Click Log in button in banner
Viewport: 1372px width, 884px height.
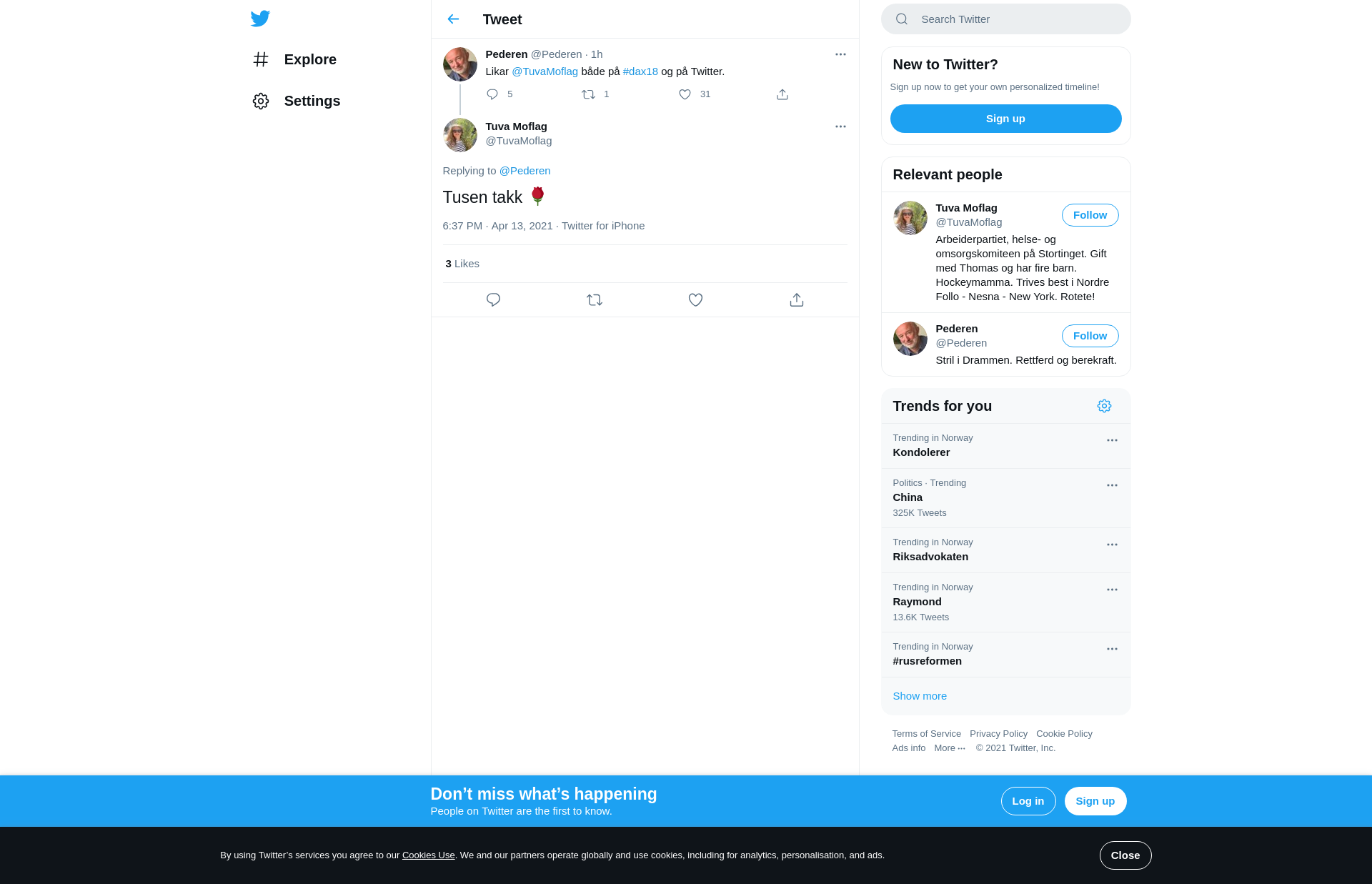pyautogui.click(x=1028, y=801)
